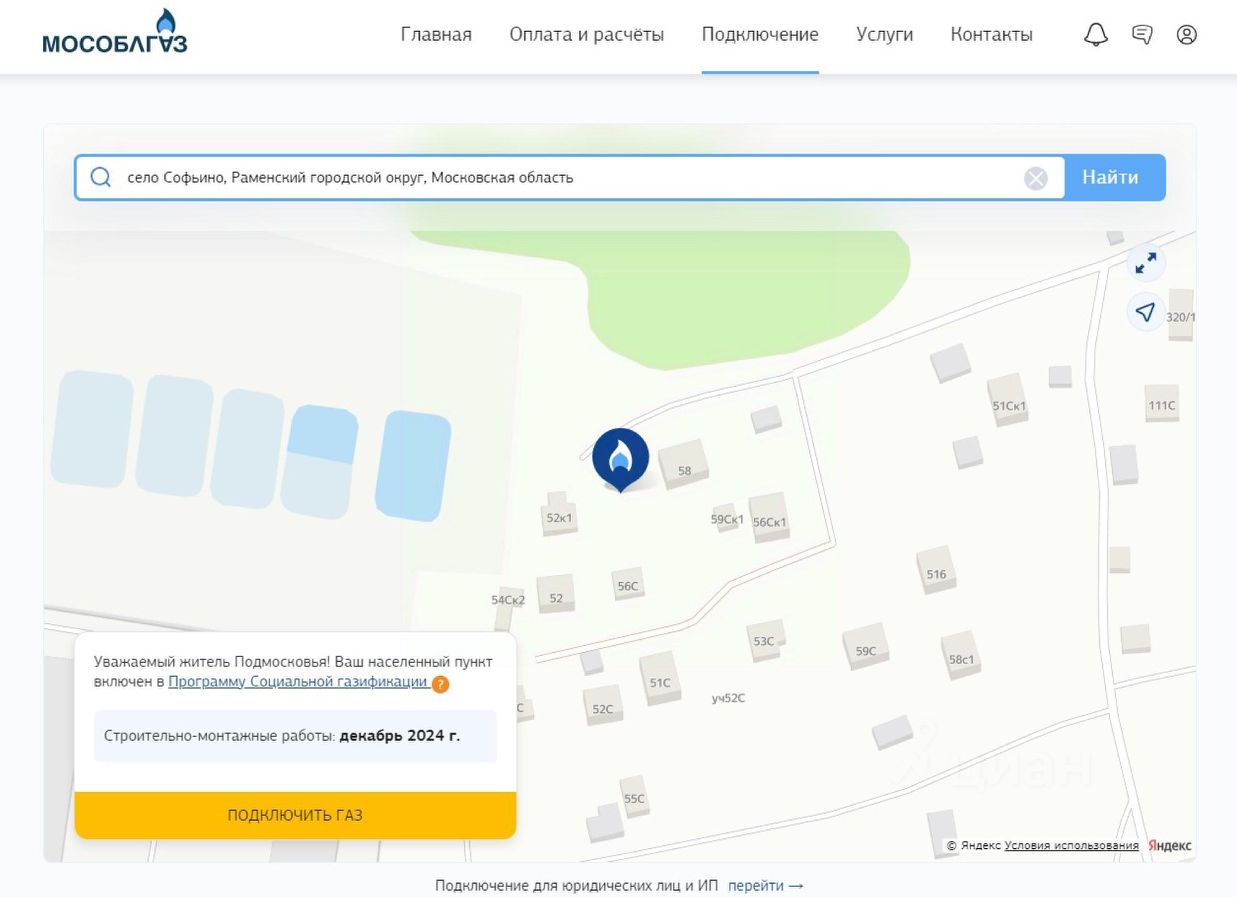Image resolution: width=1237 pixels, height=897 pixels.
Task: Expand the map to fullscreen
Action: 1146,264
